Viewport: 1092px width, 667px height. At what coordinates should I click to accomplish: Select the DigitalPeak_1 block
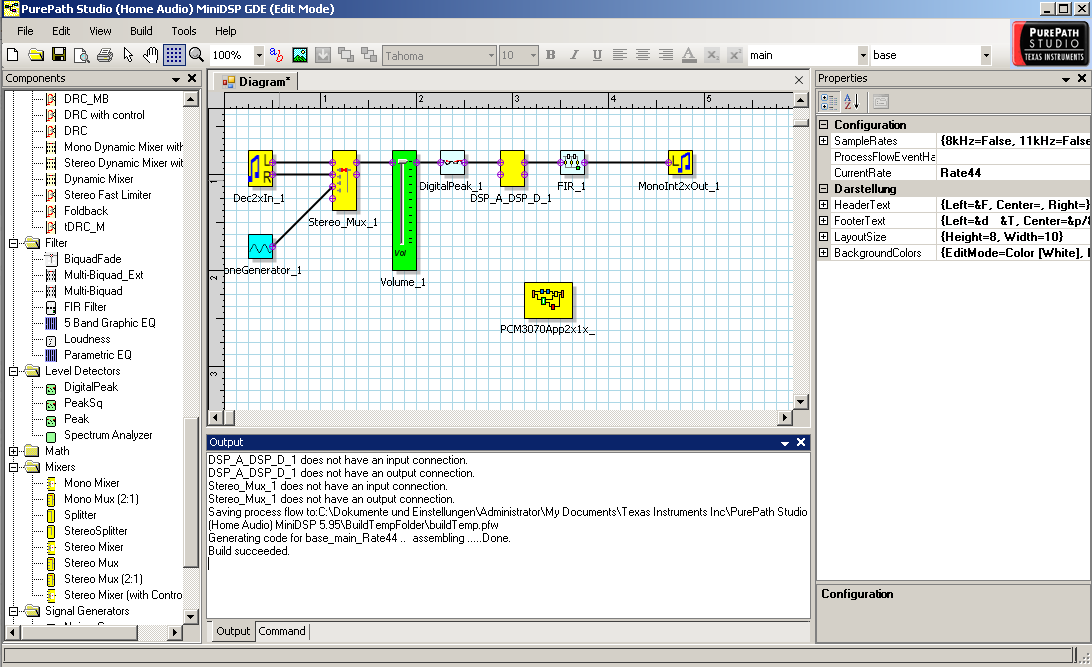pos(452,163)
